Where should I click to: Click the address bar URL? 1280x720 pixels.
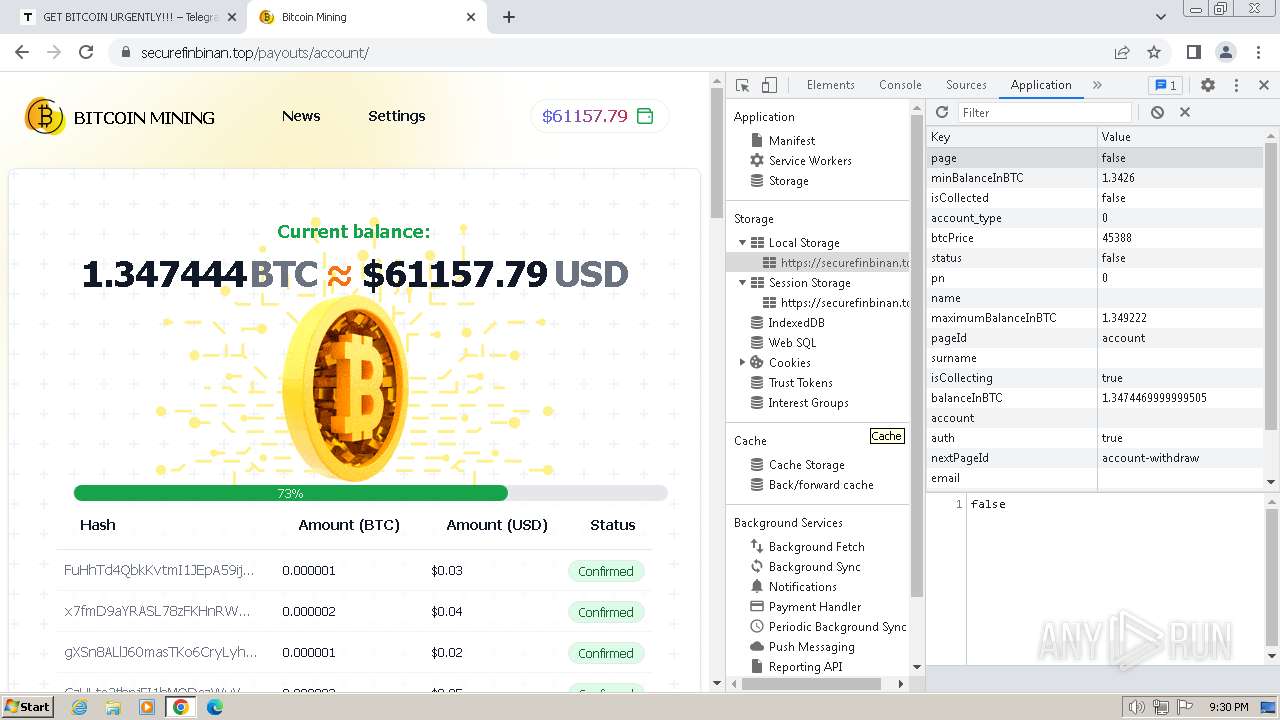255,52
